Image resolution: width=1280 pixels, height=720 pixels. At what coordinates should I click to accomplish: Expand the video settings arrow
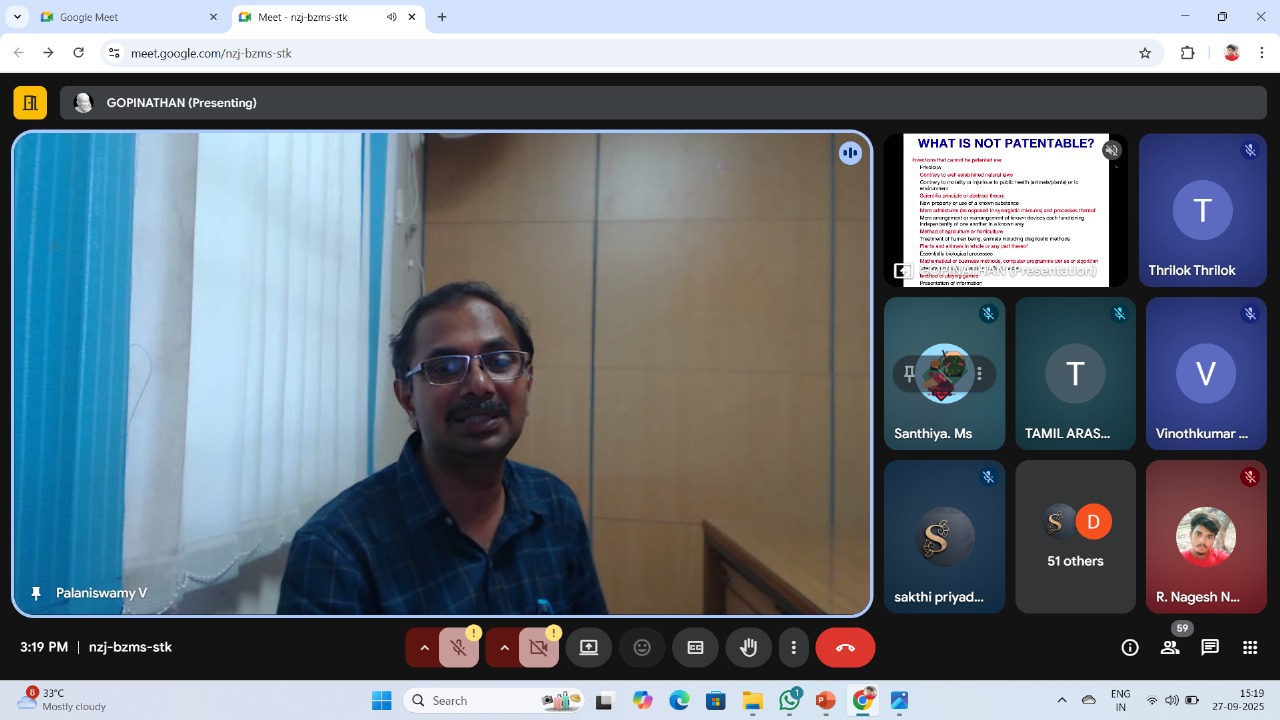coord(504,648)
